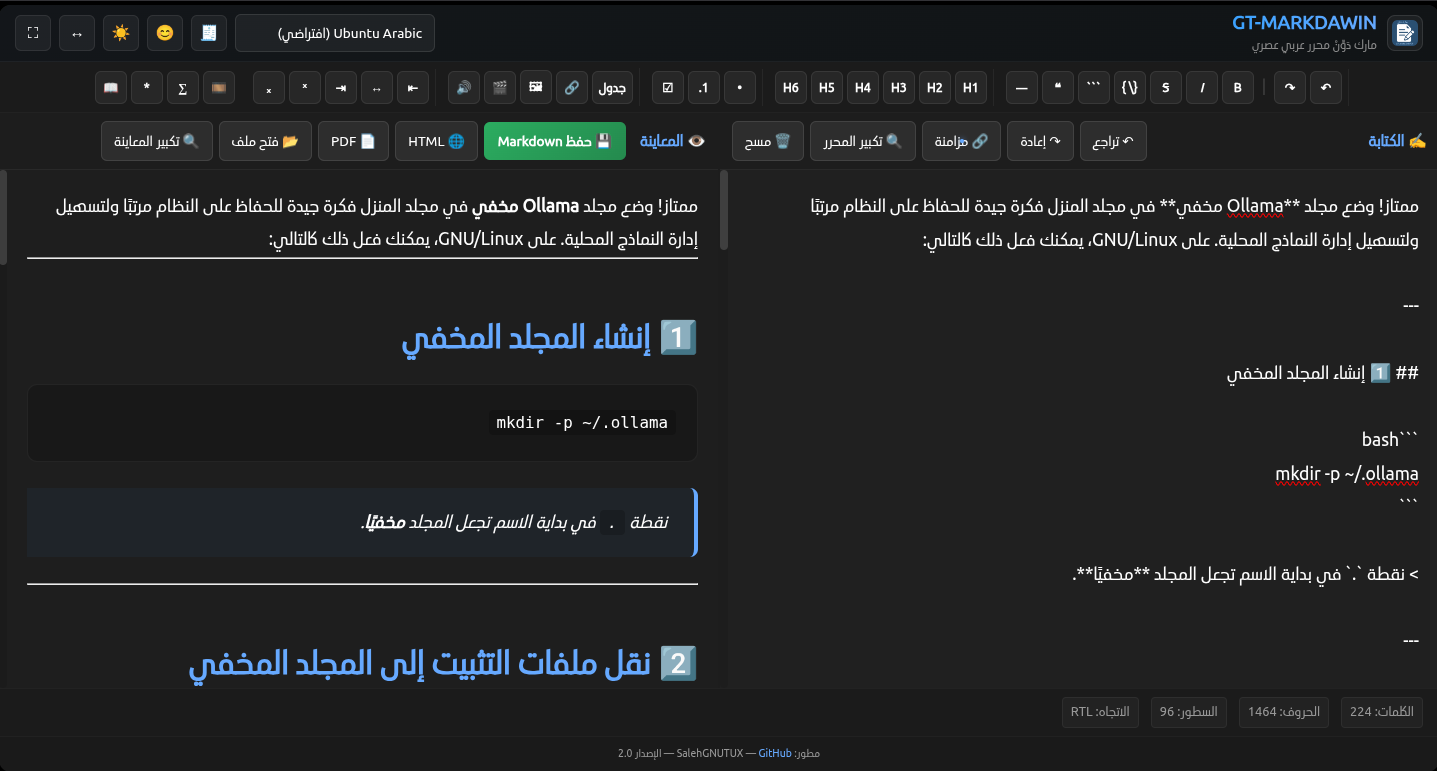Insert audio with the speaker icon
1437x771 pixels.
(464, 88)
